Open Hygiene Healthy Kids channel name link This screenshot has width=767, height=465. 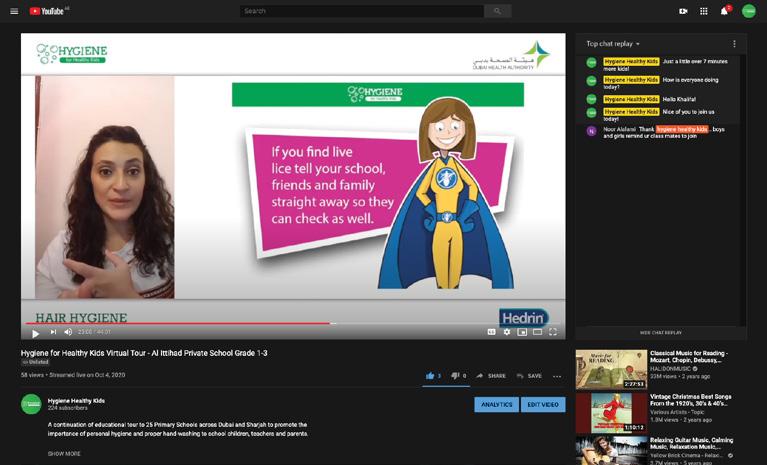pyautogui.click(x=76, y=400)
